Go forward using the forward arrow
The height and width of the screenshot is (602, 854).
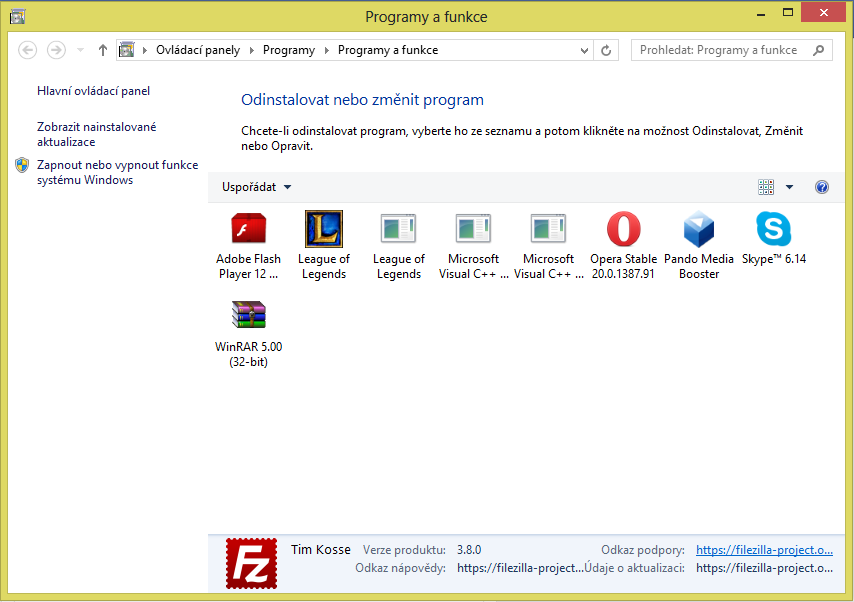56,50
